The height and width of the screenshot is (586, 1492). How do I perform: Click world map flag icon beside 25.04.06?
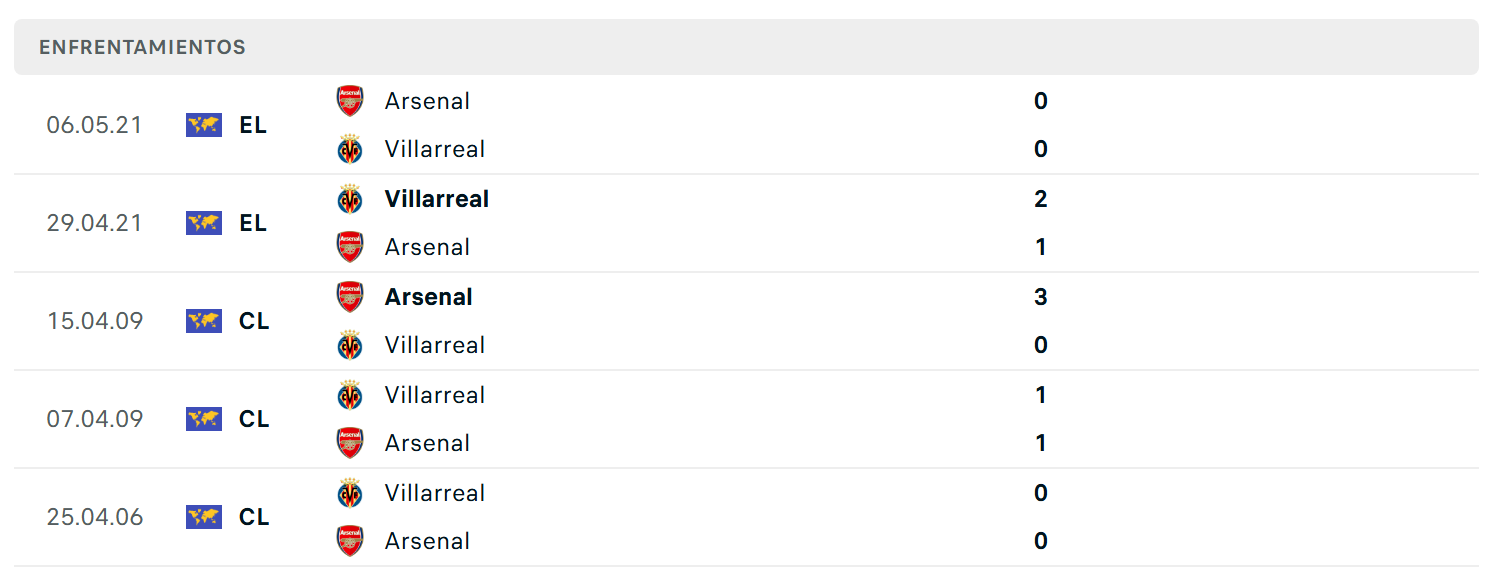pyautogui.click(x=204, y=517)
